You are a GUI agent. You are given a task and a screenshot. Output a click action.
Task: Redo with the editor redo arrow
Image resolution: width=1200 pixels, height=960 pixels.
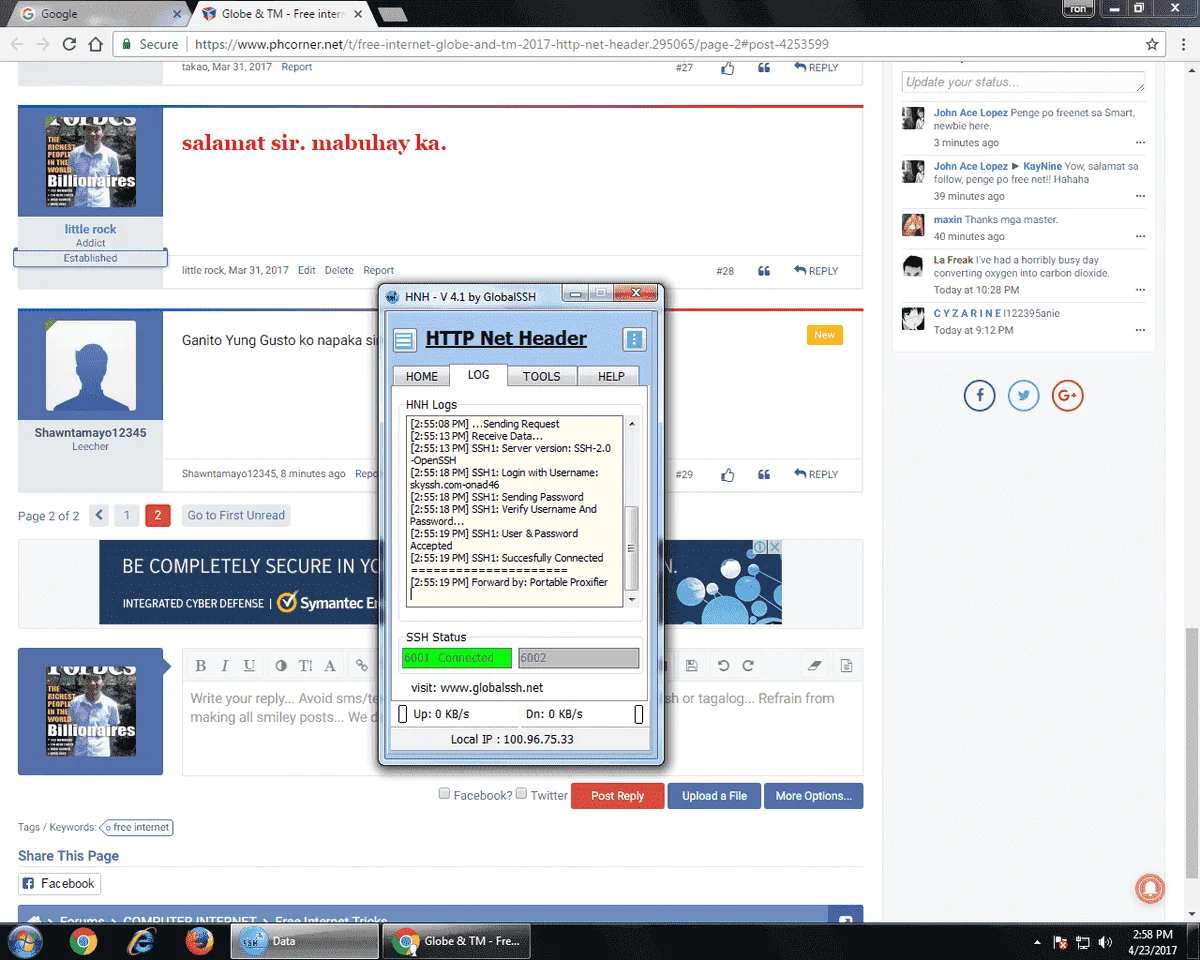point(747,665)
